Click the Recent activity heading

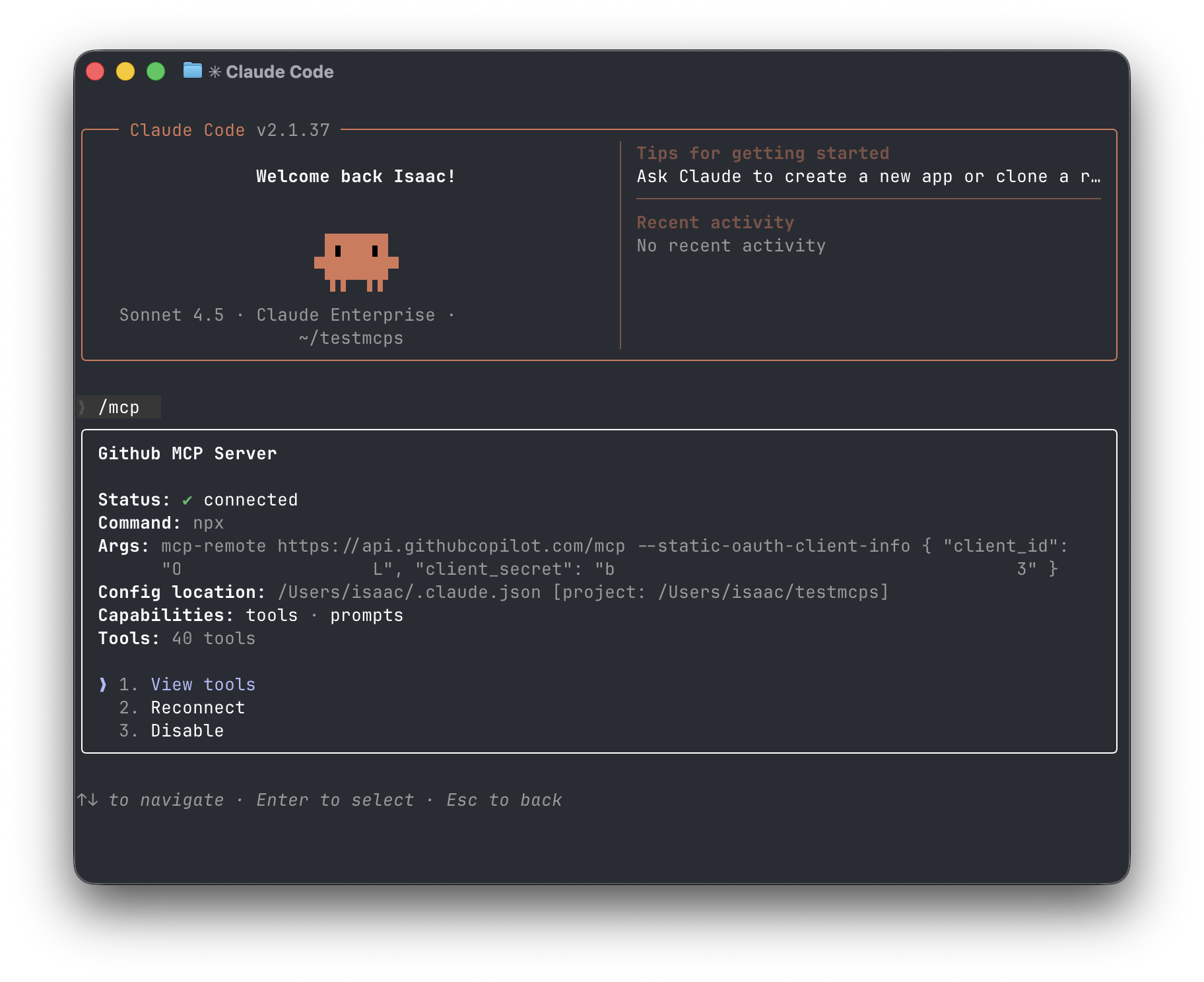tap(715, 222)
